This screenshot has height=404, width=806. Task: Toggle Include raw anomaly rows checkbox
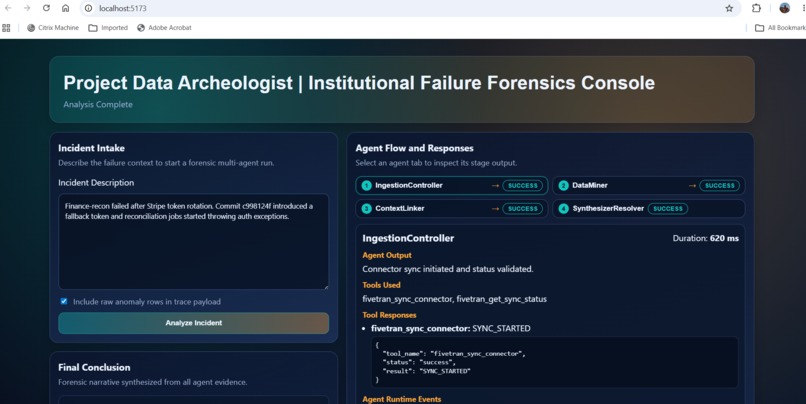point(64,301)
